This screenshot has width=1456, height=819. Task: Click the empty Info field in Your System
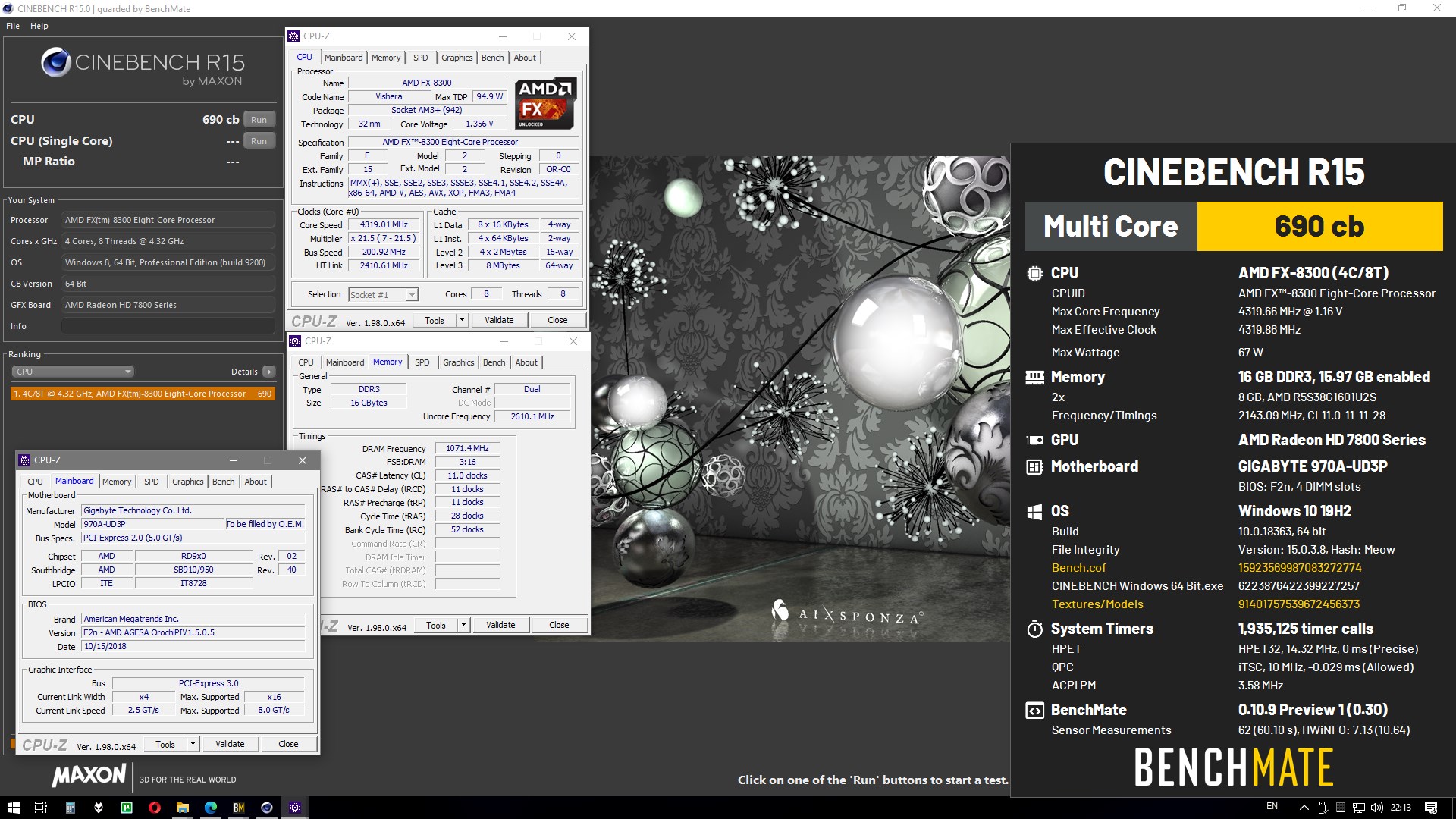tap(168, 326)
